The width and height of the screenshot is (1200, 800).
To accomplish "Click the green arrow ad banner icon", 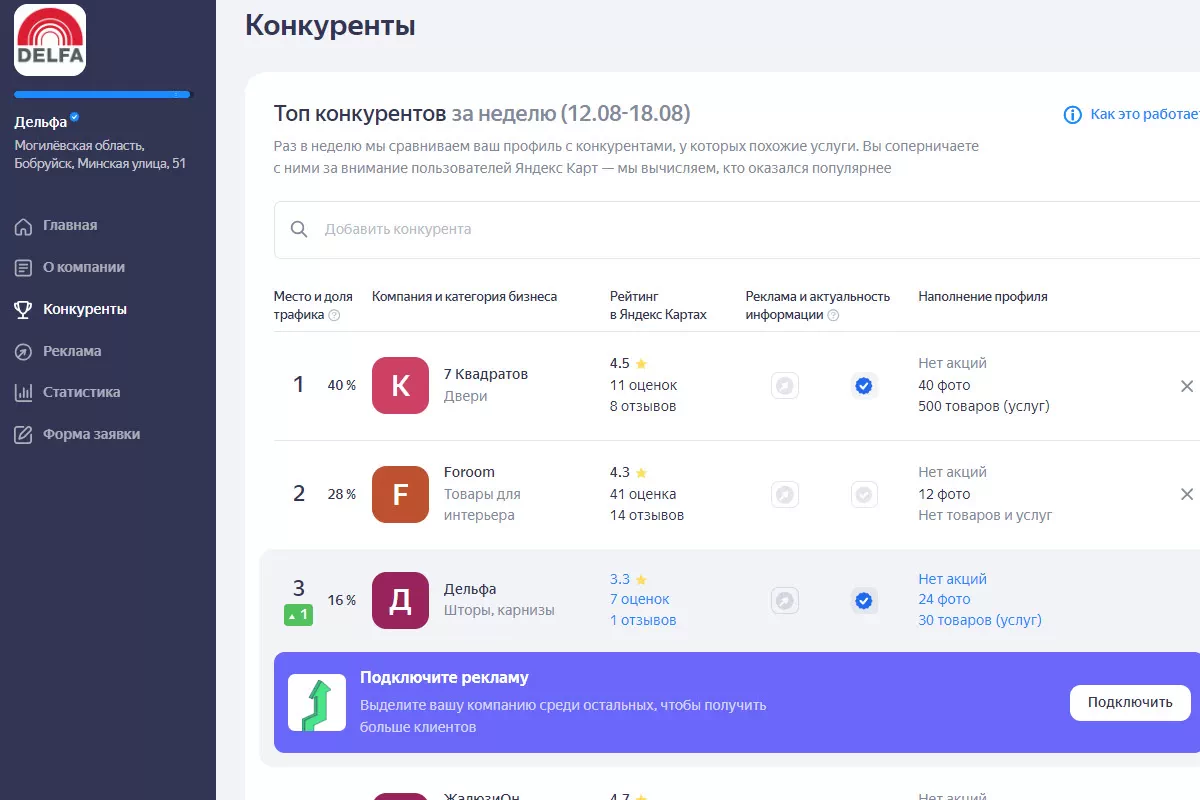I will click(x=317, y=702).
